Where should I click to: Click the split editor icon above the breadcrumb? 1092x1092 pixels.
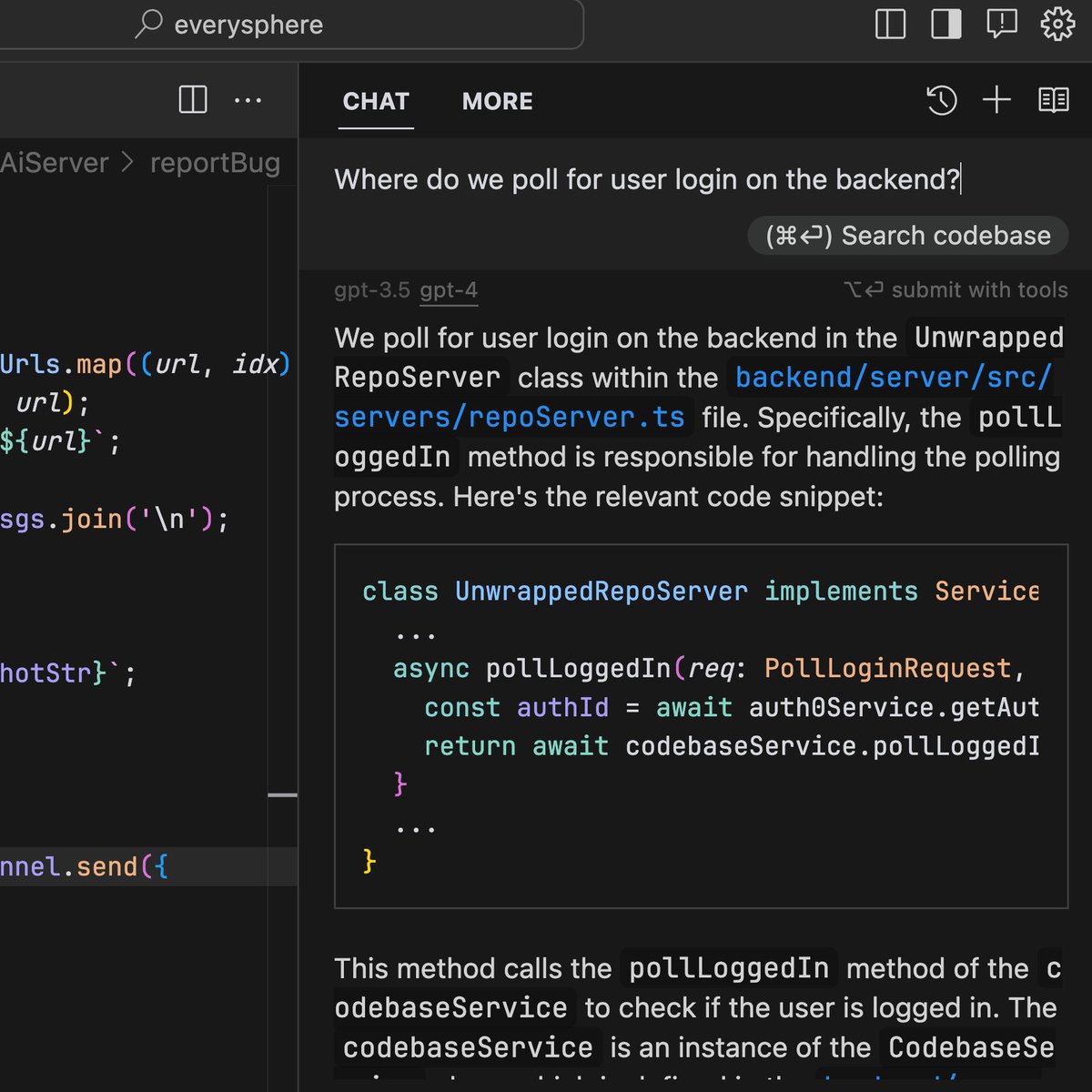click(192, 100)
